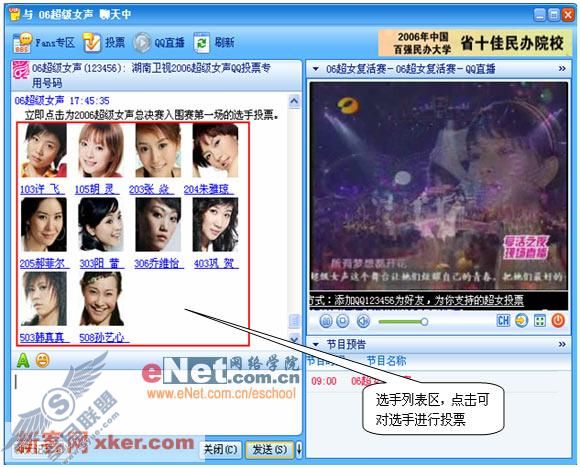The height and width of the screenshot is (467, 580).
Task: Collapse the 节目预告 section triangle
Action: pos(316,345)
